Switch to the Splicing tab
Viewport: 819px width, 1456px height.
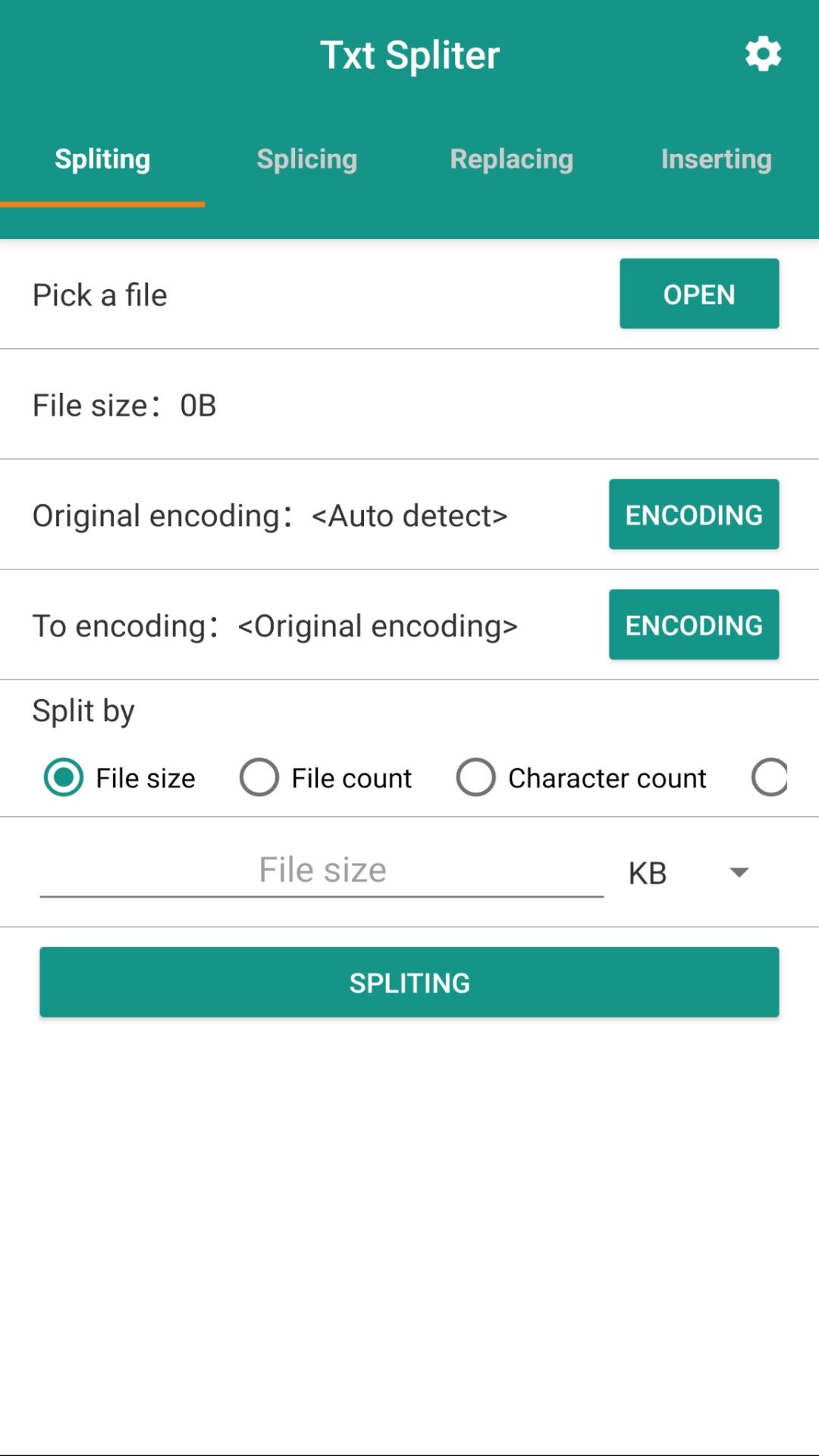click(307, 159)
